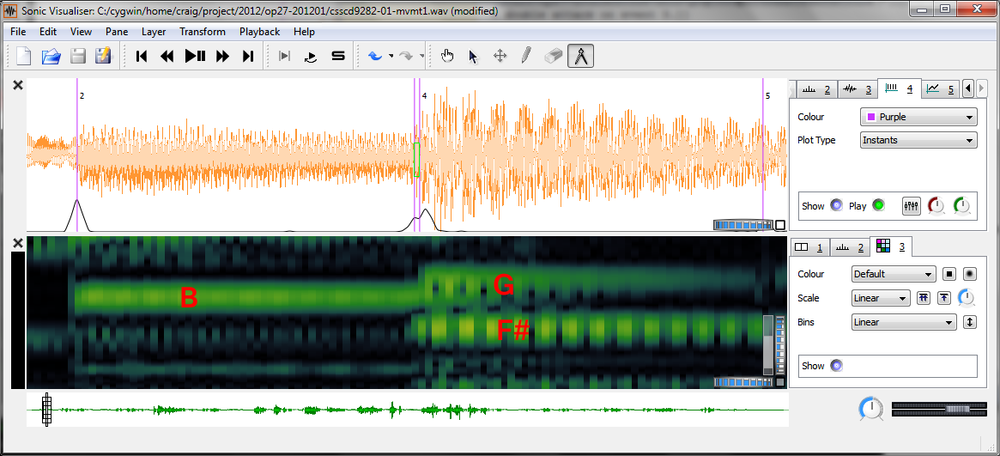Open an audio file with folder icon

tap(51, 57)
